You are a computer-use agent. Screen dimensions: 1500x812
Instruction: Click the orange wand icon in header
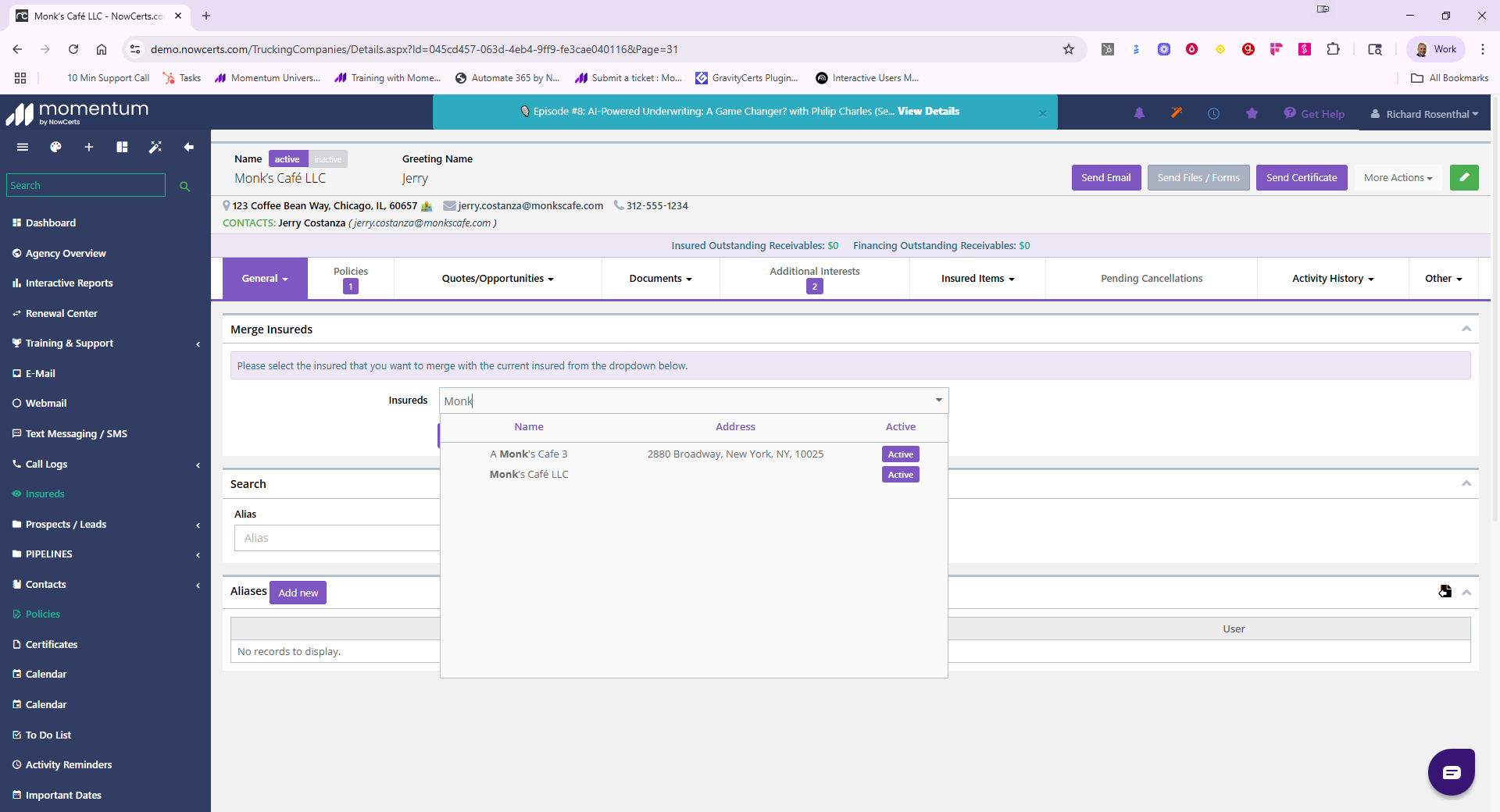click(x=1177, y=113)
